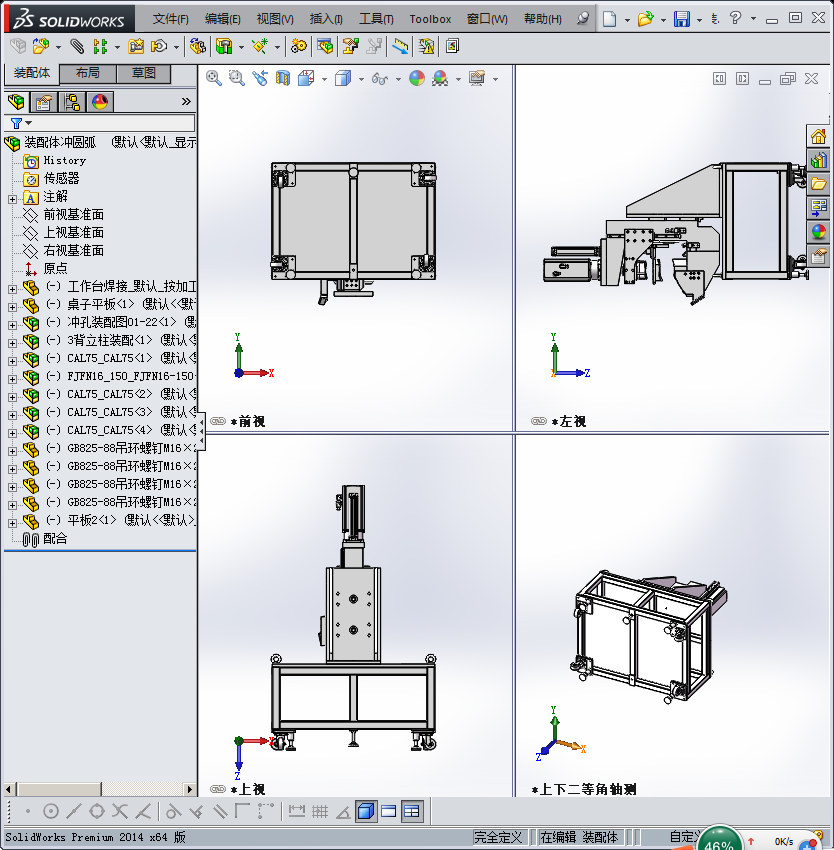Click the Interference Detection ruler icon
The height and width of the screenshot is (850, 834).
400,46
